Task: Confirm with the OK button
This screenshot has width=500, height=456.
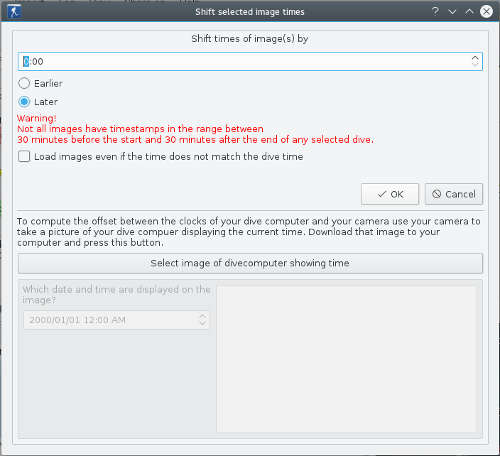Action: (390, 194)
